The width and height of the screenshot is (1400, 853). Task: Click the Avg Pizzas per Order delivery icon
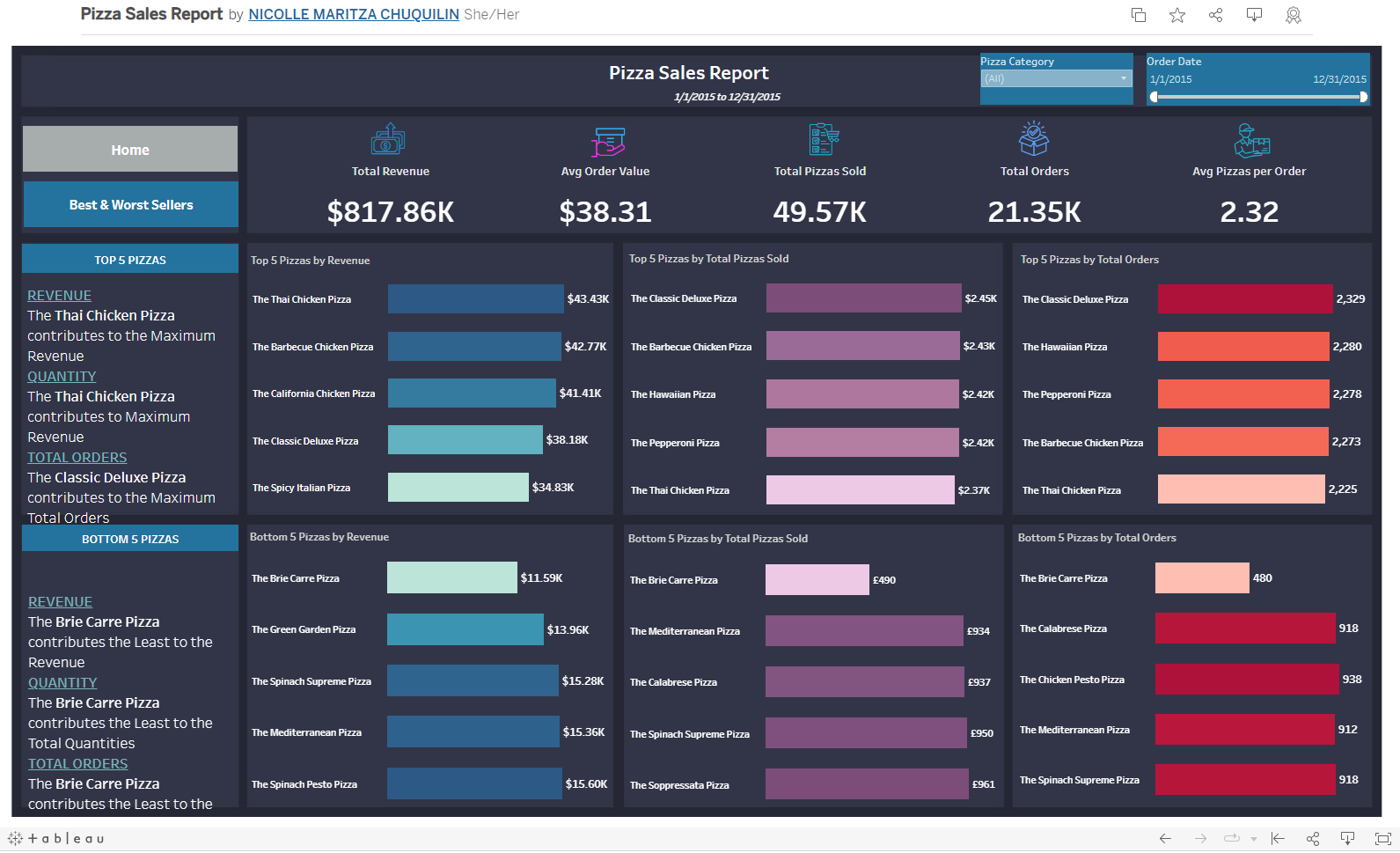coord(1251,140)
